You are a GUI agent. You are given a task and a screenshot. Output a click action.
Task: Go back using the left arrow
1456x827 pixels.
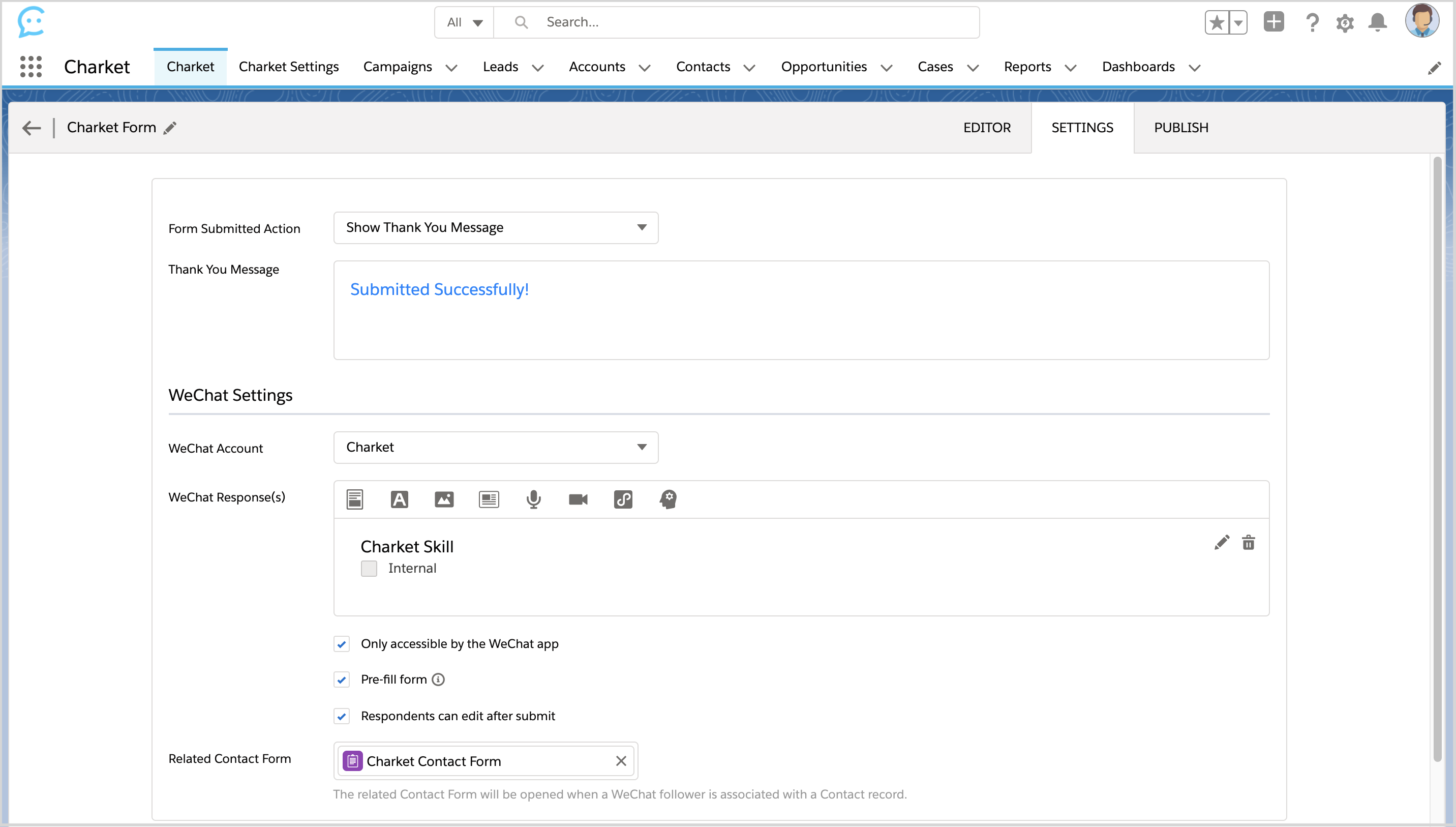click(x=31, y=128)
